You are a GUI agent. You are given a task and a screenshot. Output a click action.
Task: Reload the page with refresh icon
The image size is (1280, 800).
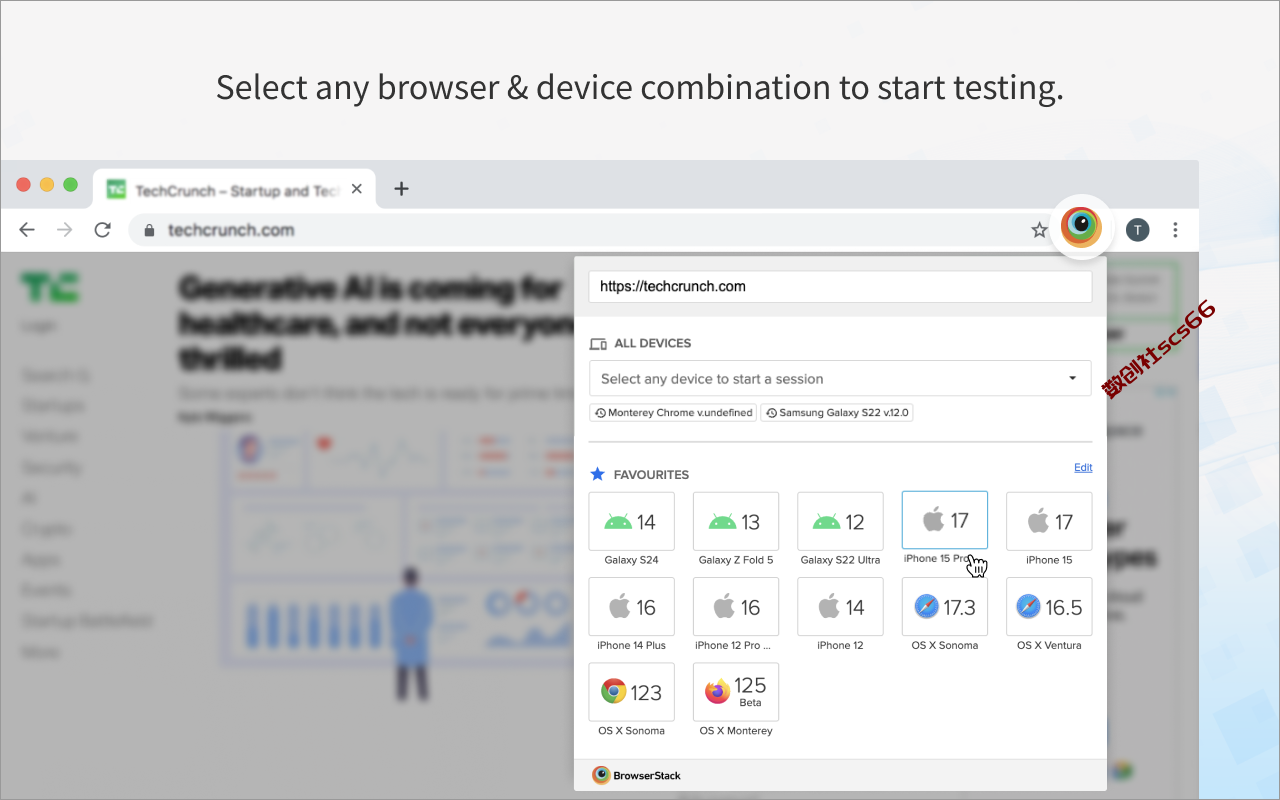click(x=102, y=230)
